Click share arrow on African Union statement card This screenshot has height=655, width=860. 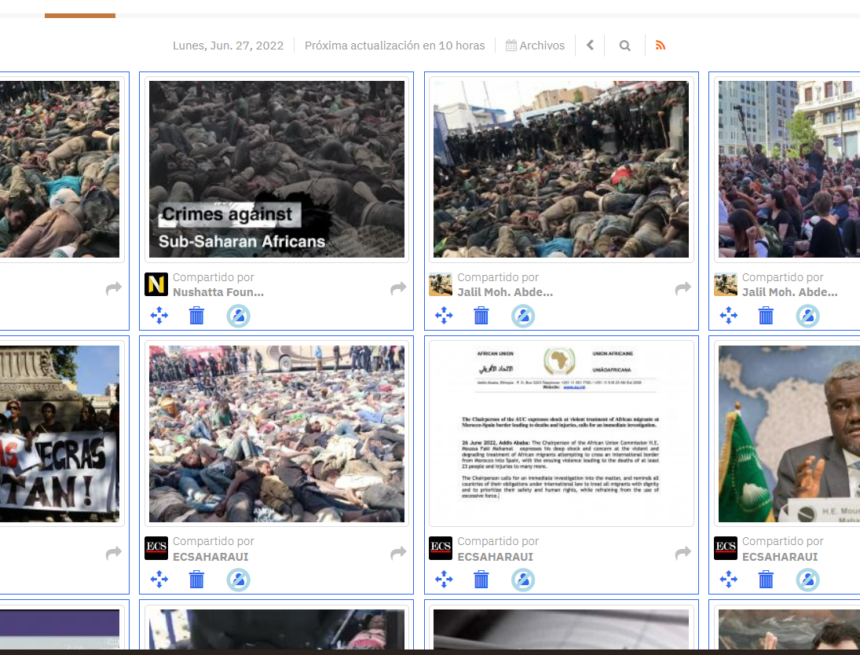(683, 552)
